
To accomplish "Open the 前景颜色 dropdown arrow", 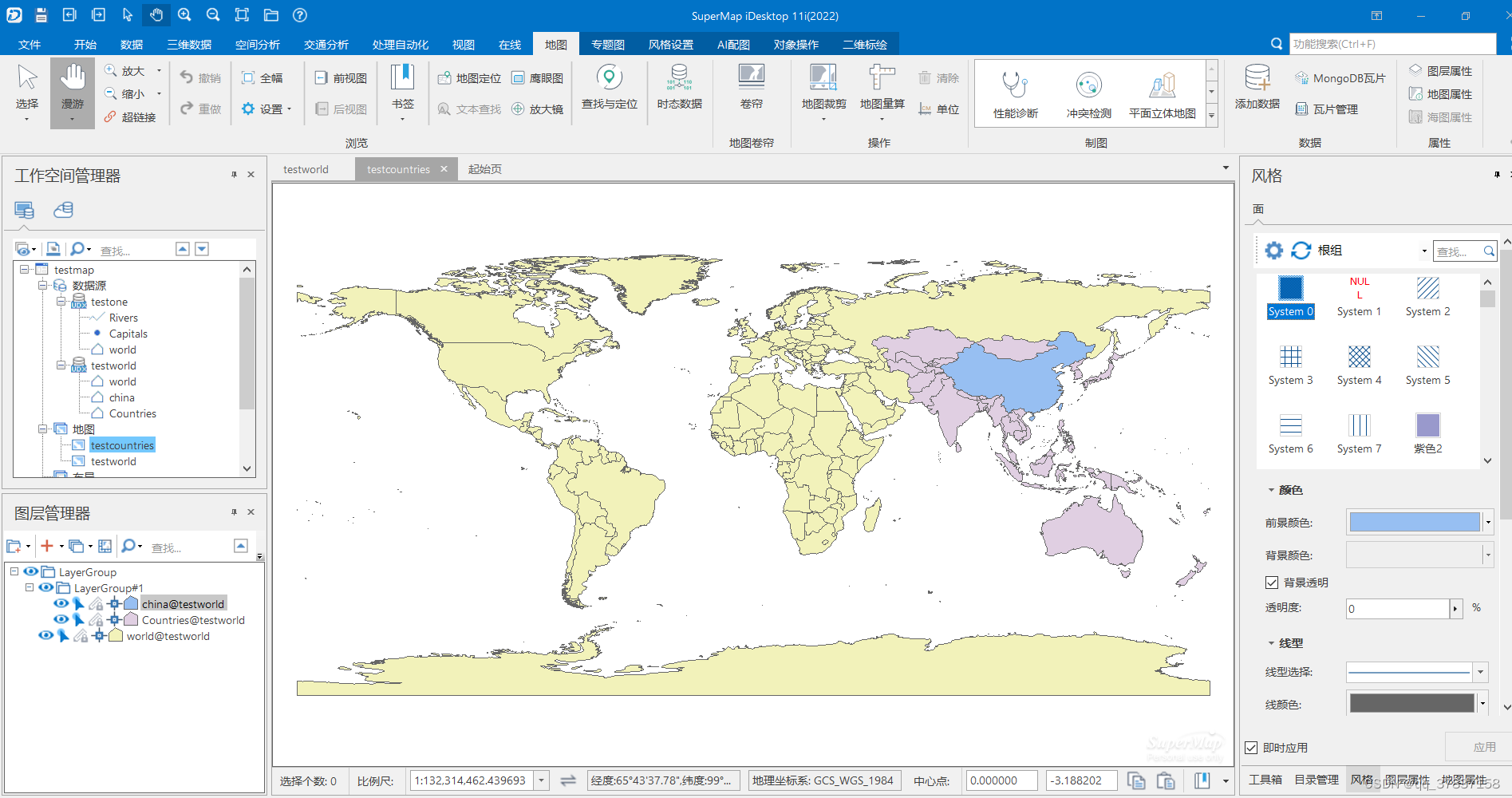I will point(1488,523).
